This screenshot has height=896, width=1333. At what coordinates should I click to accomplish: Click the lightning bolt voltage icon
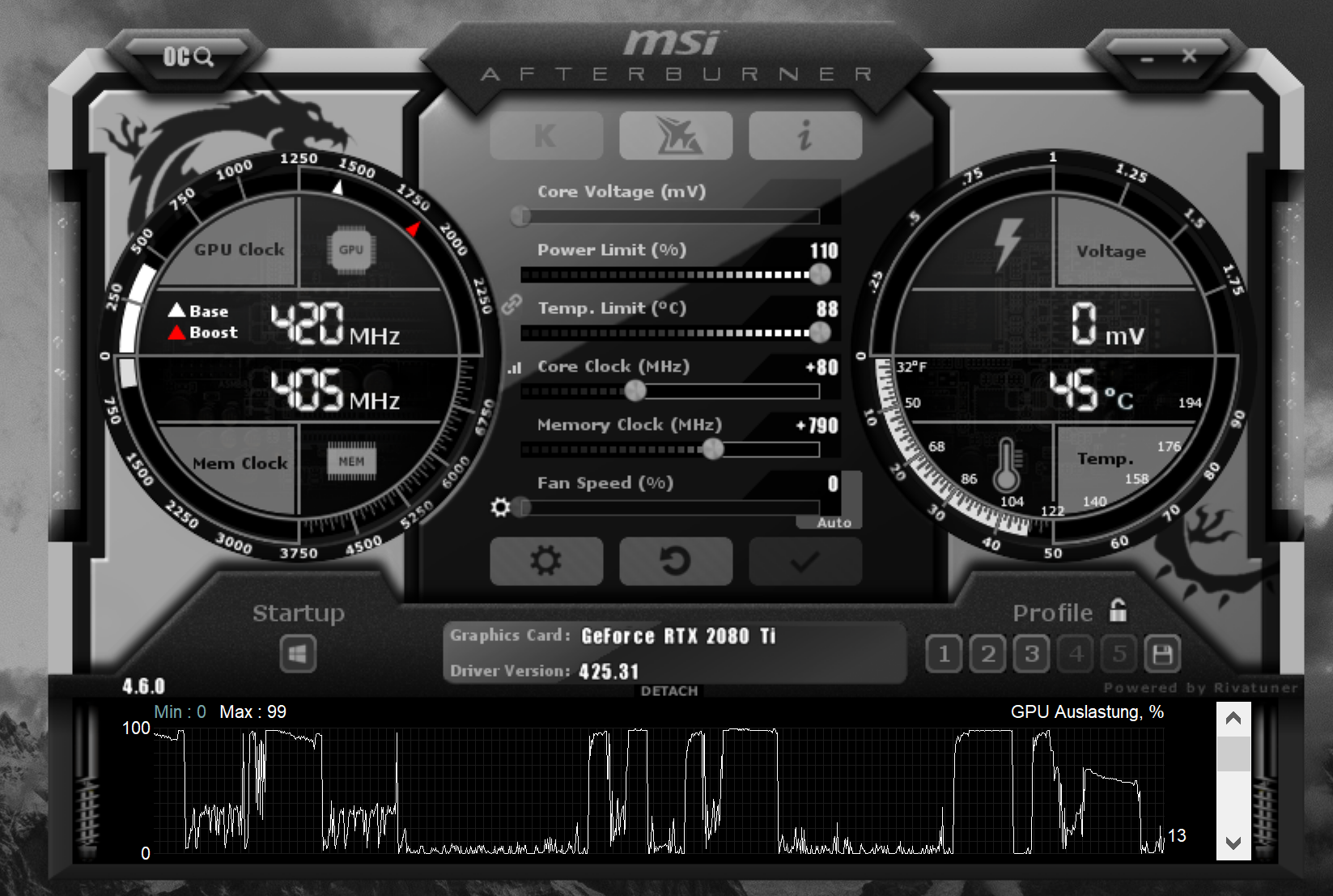click(x=1008, y=244)
